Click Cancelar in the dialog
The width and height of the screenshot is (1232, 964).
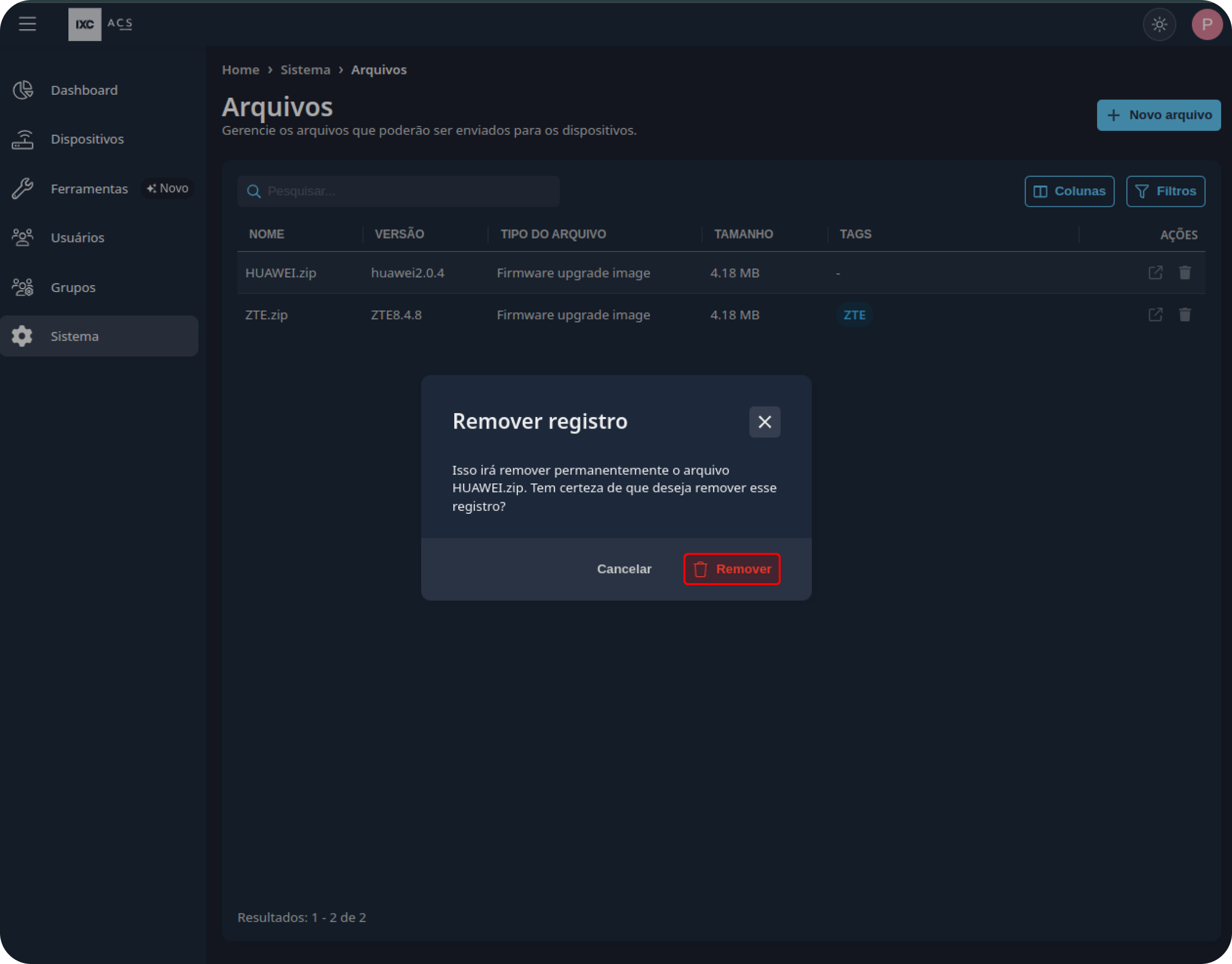(x=623, y=569)
